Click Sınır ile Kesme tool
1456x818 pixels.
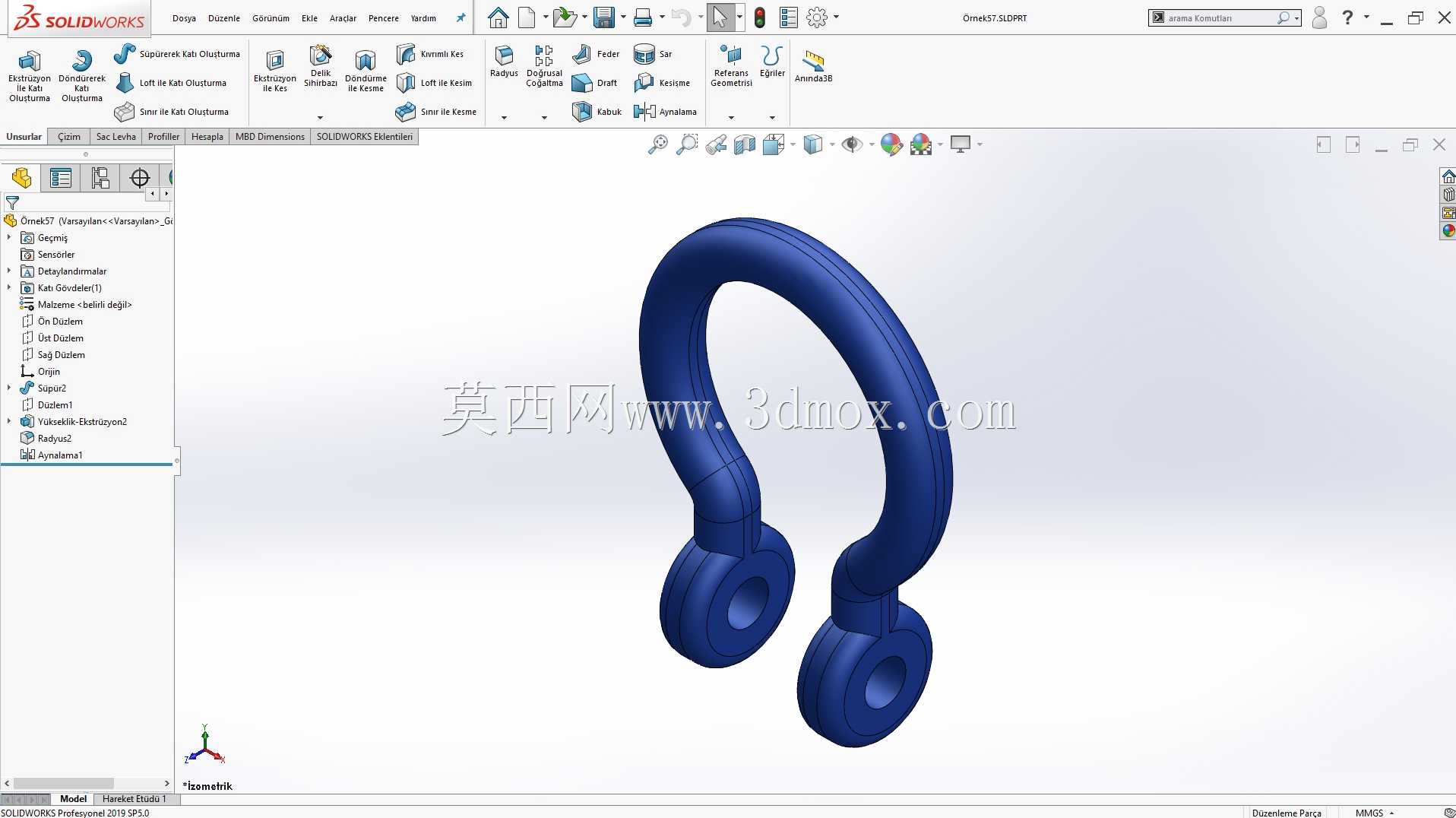point(436,112)
